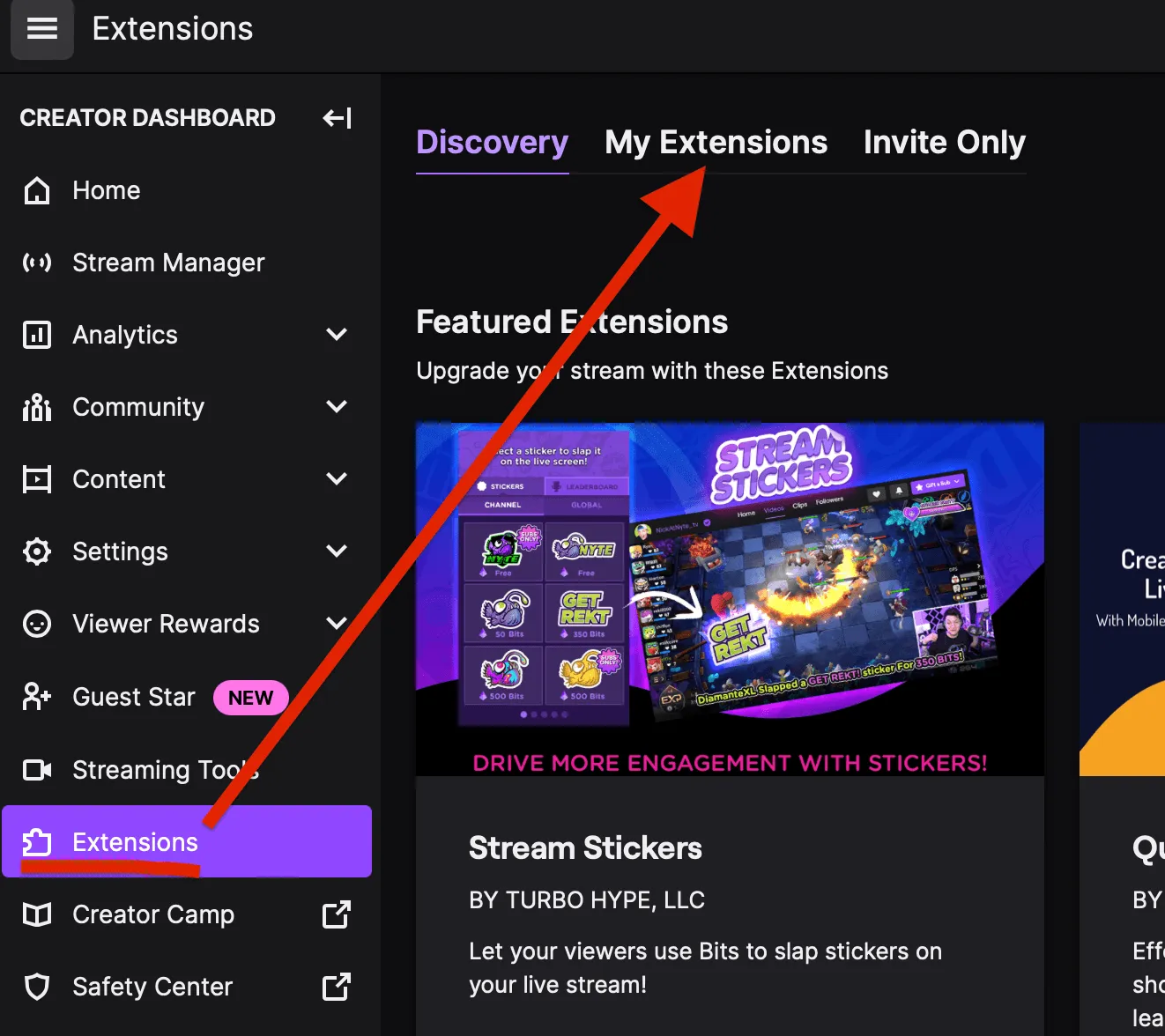The height and width of the screenshot is (1036, 1165).
Task: Expand the Analytics section chevron
Action: point(337,335)
